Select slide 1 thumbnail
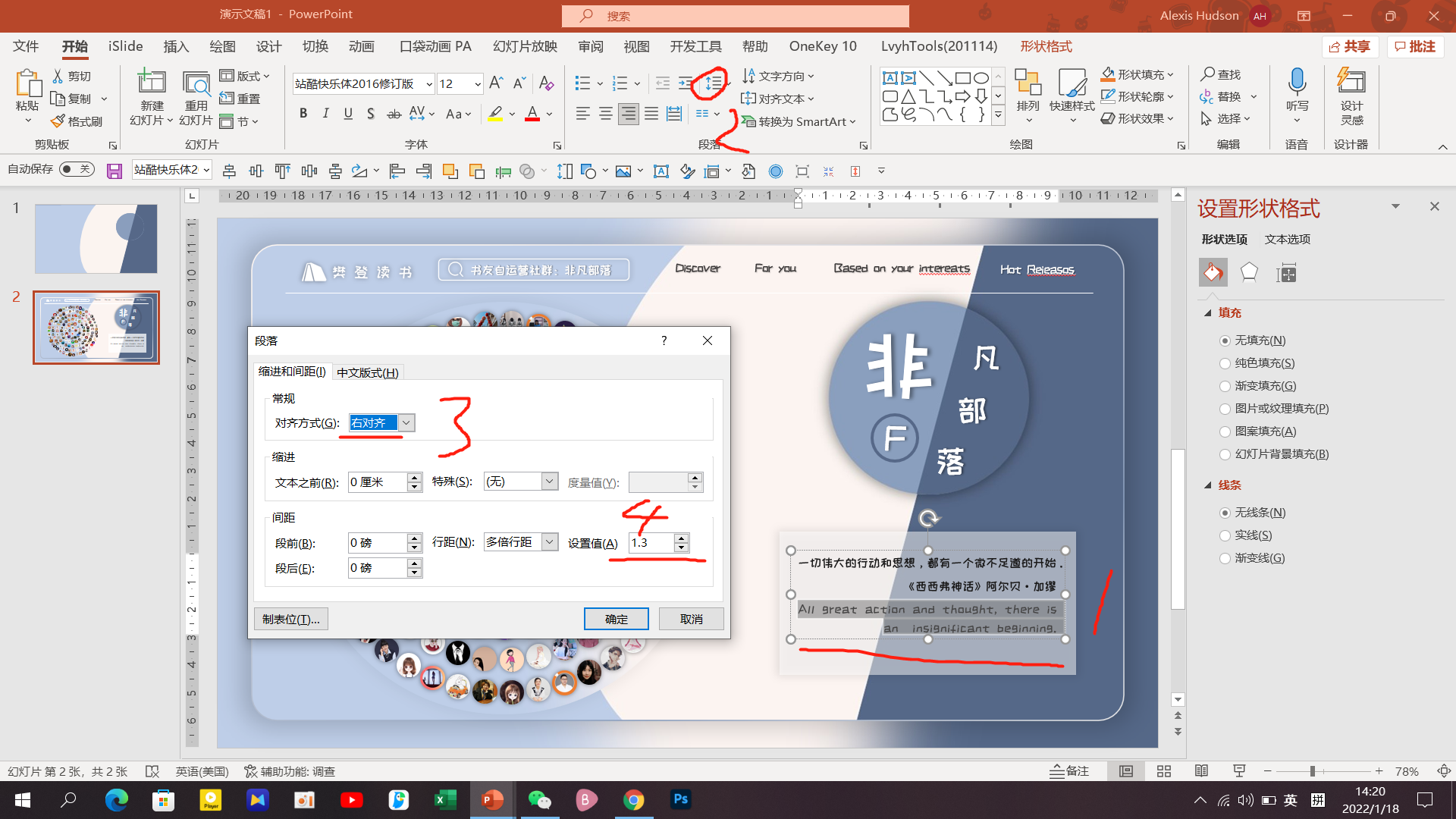The height and width of the screenshot is (819, 1456). pyautogui.click(x=96, y=238)
